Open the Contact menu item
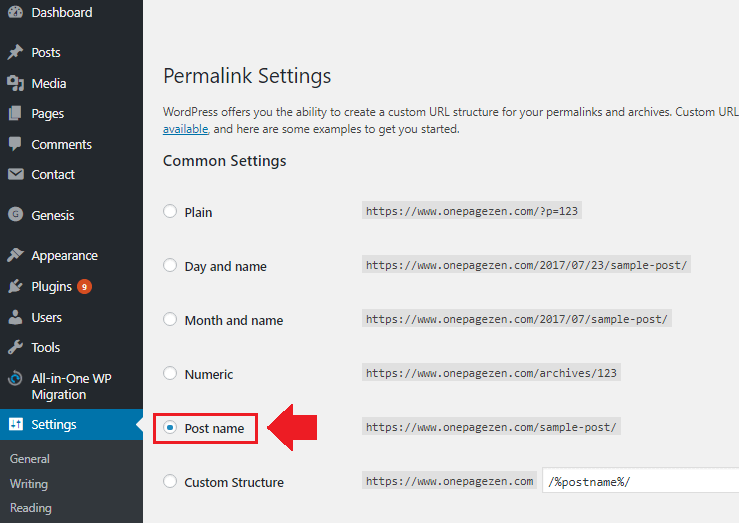Viewport: 739px width, 523px height. click(53, 174)
